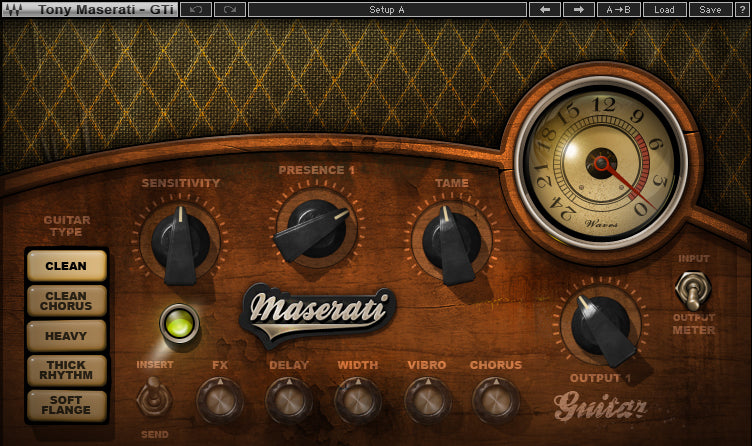The image size is (752, 446).
Task: Select the Clean Chorus guitar type
Action: point(66,301)
